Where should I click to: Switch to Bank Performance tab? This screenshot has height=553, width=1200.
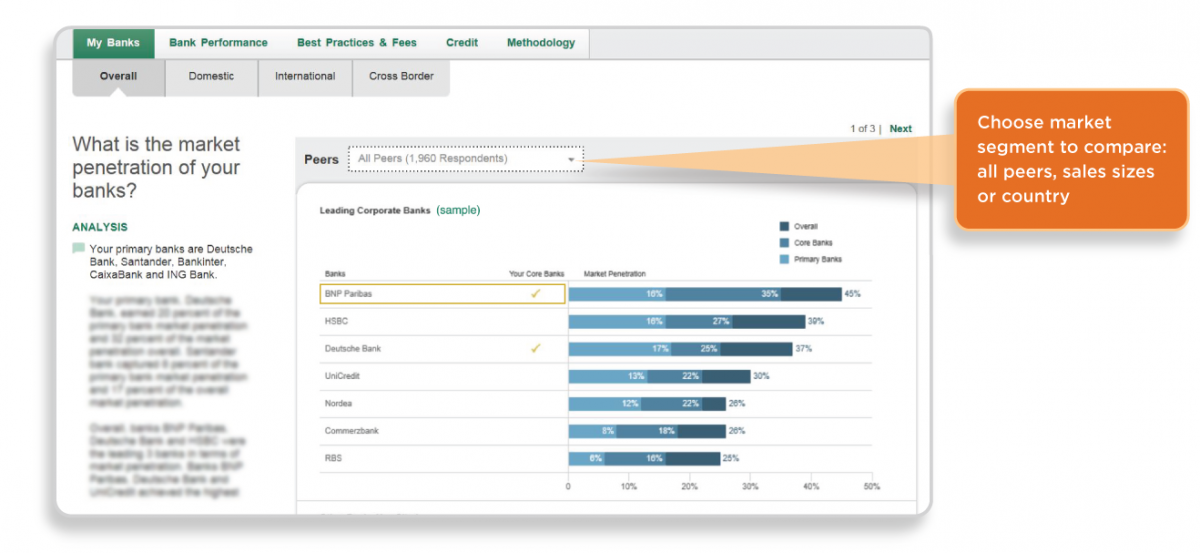click(x=218, y=43)
